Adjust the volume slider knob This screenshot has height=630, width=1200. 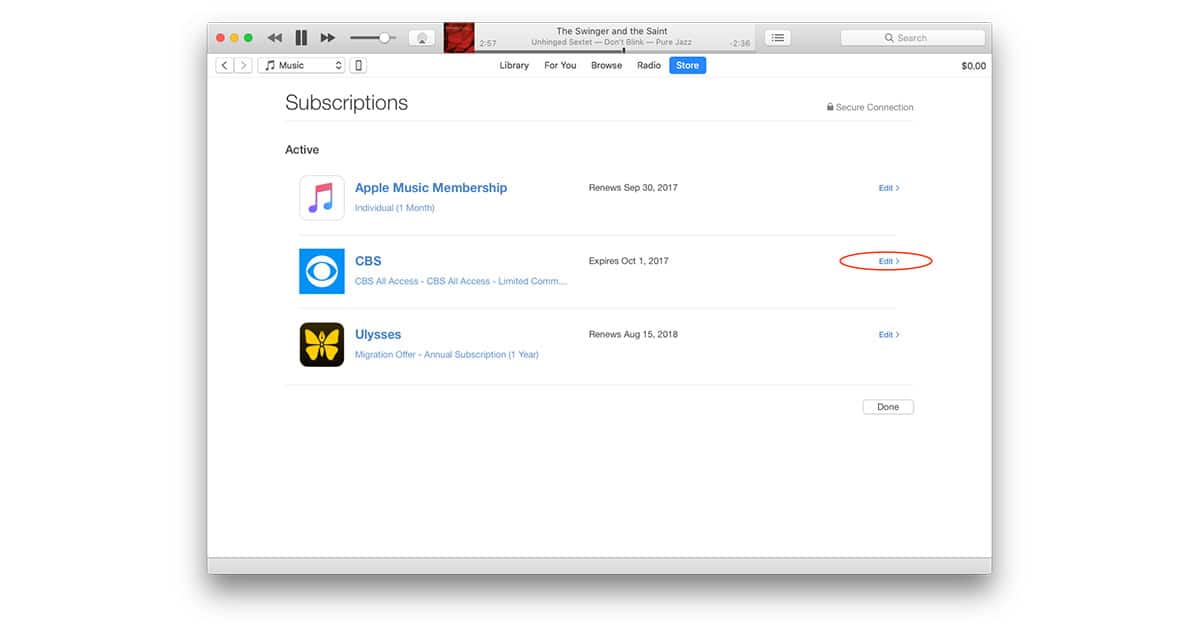coord(383,38)
